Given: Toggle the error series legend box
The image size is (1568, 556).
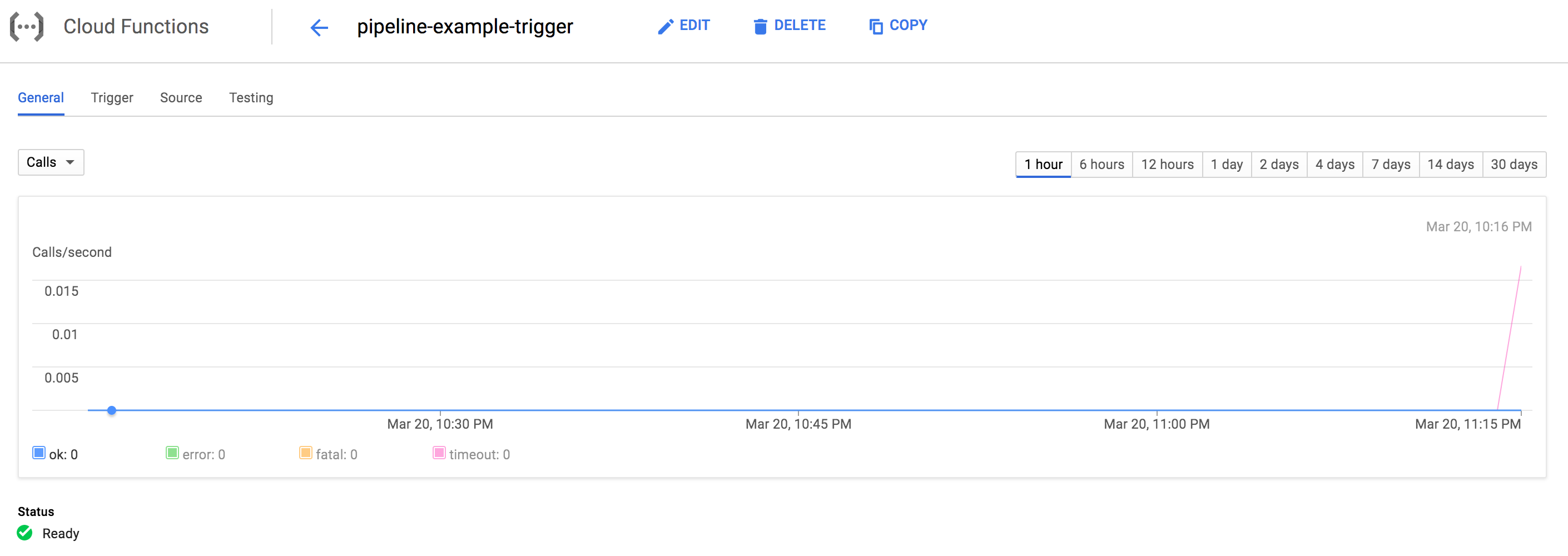Looking at the screenshot, I should [172, 453].
